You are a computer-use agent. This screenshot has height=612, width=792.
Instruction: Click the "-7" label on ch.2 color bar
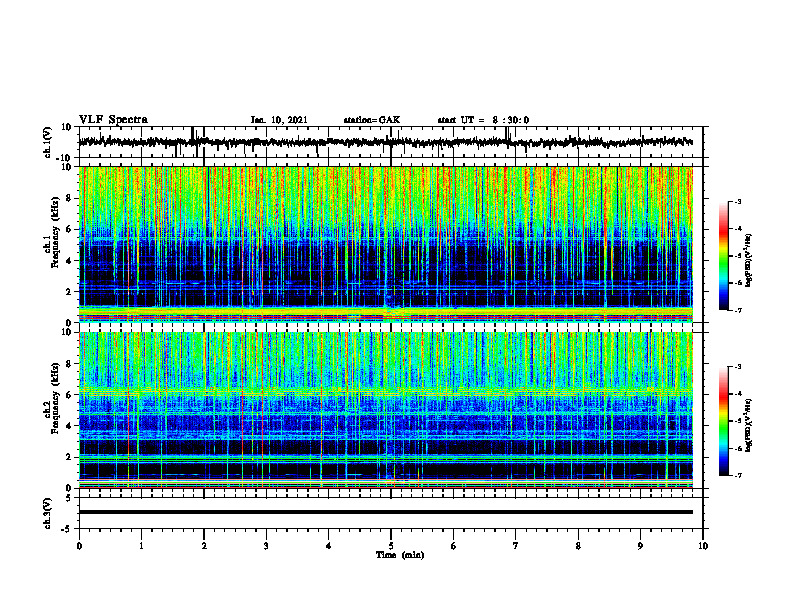737,475
